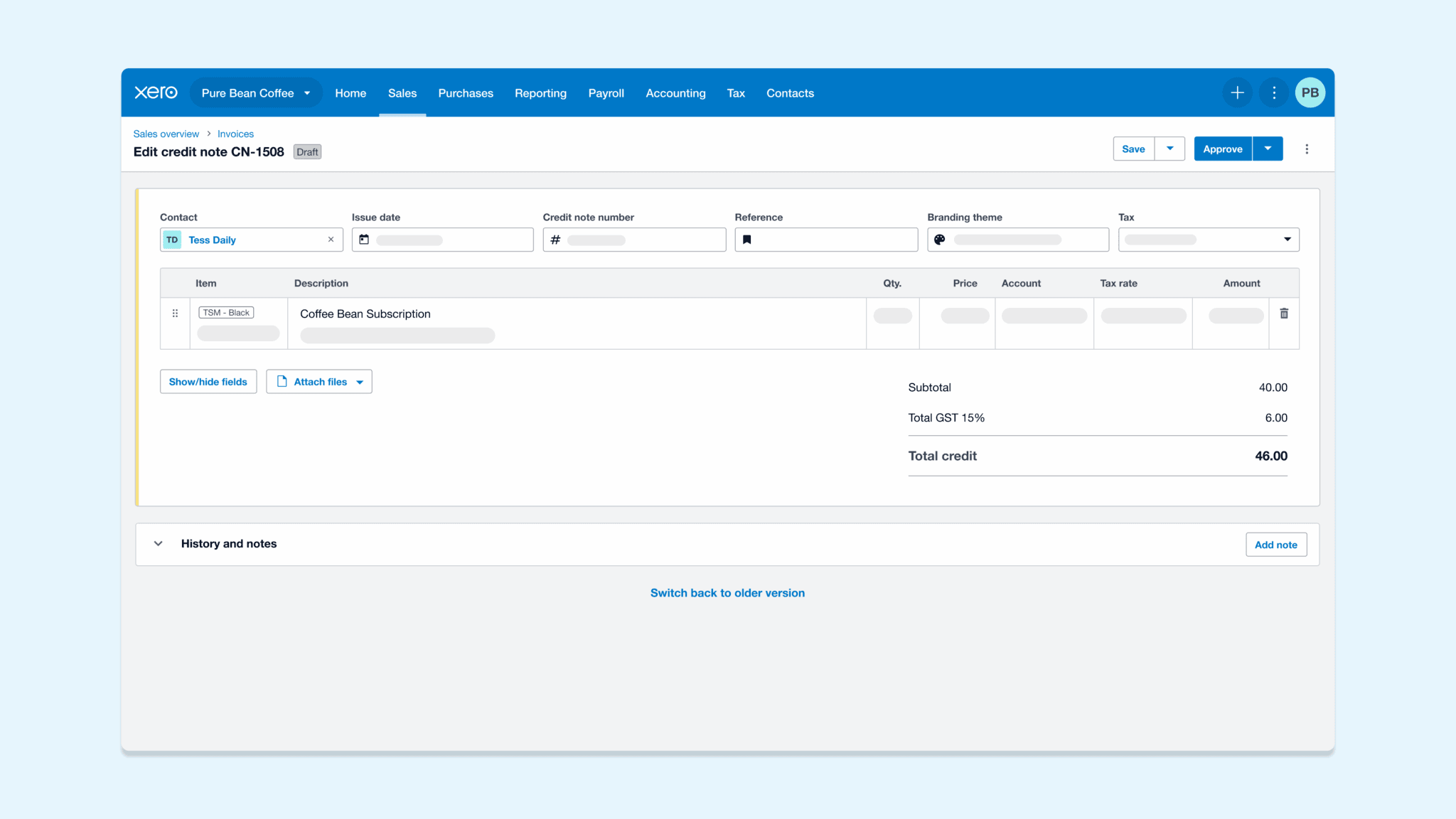Click the bookmark icon in the Reference field

(x=746, y=240)
